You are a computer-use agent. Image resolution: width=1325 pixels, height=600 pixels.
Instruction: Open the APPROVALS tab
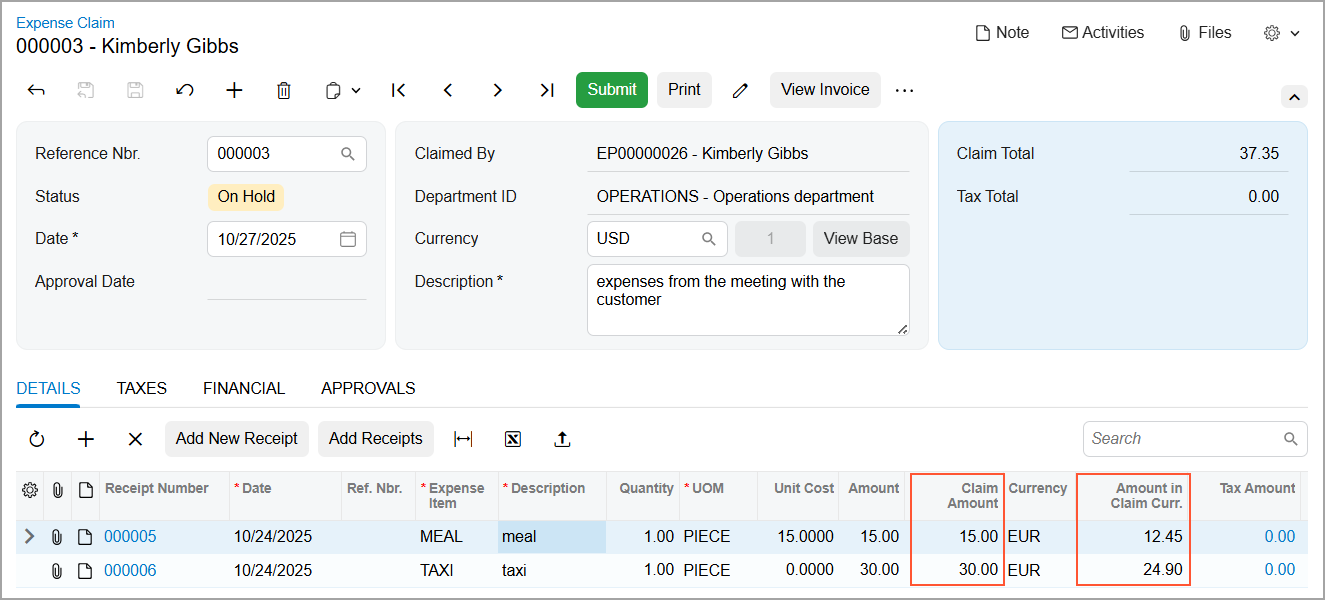[x=368, y=388]
